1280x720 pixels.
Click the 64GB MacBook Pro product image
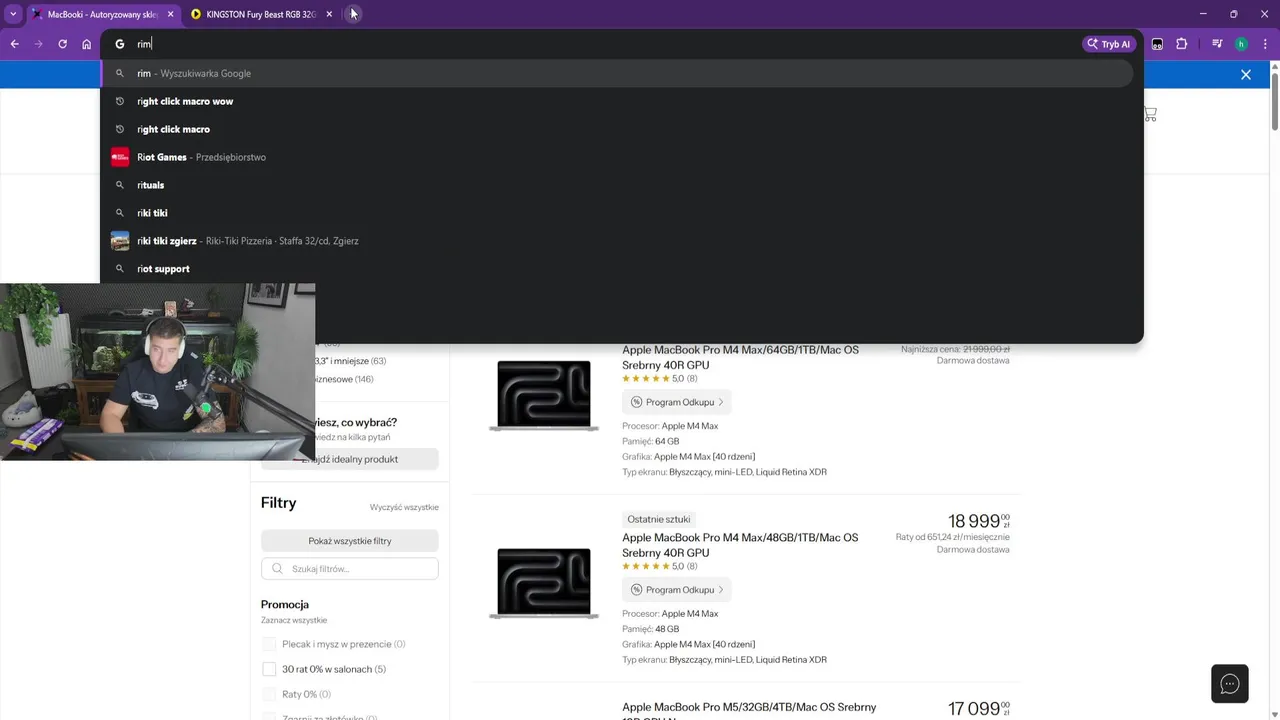(544, 395)
